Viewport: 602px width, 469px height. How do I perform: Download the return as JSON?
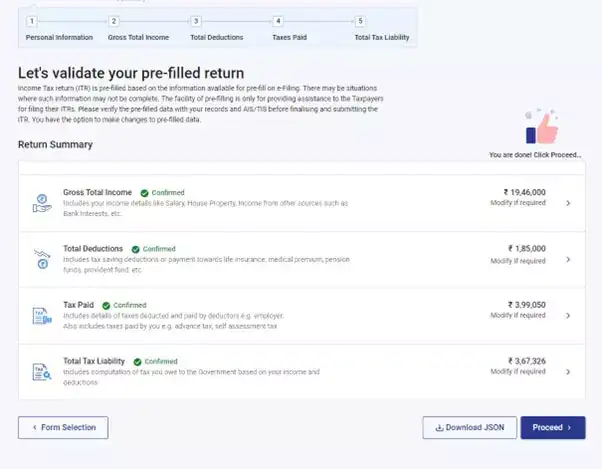point(470,428)
